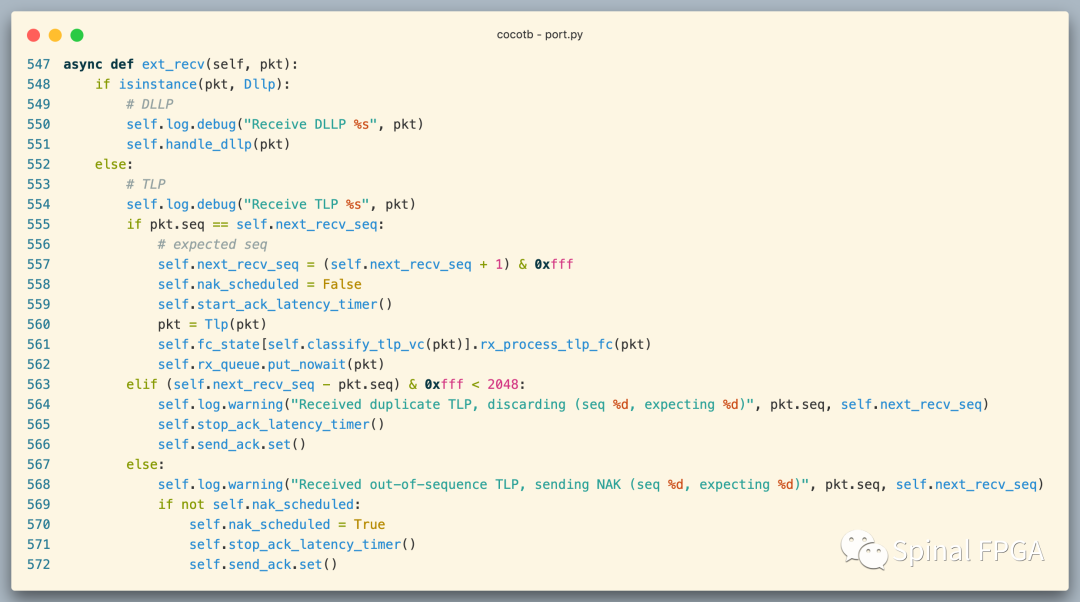Screen dimensions: 1080x602
Task: Click the green maximize window button
Action: 77,35
